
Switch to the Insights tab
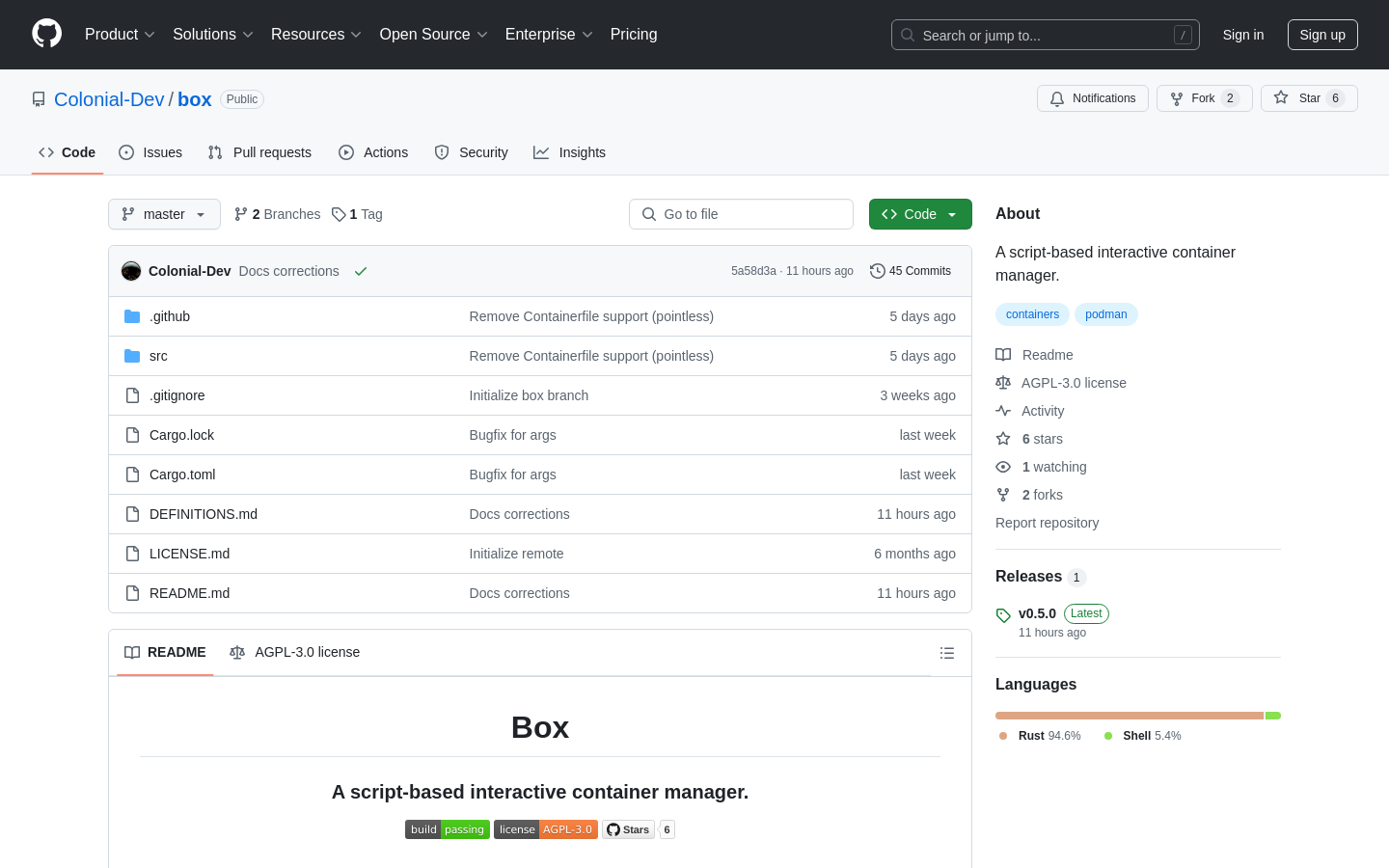click(569, 152)
